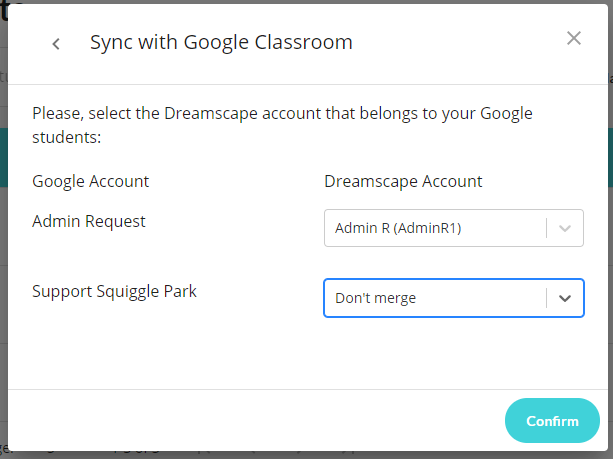Screen dimensions: 613x459
Task: Select the Admin Request Google account label
Action: [x=89, y=221]
